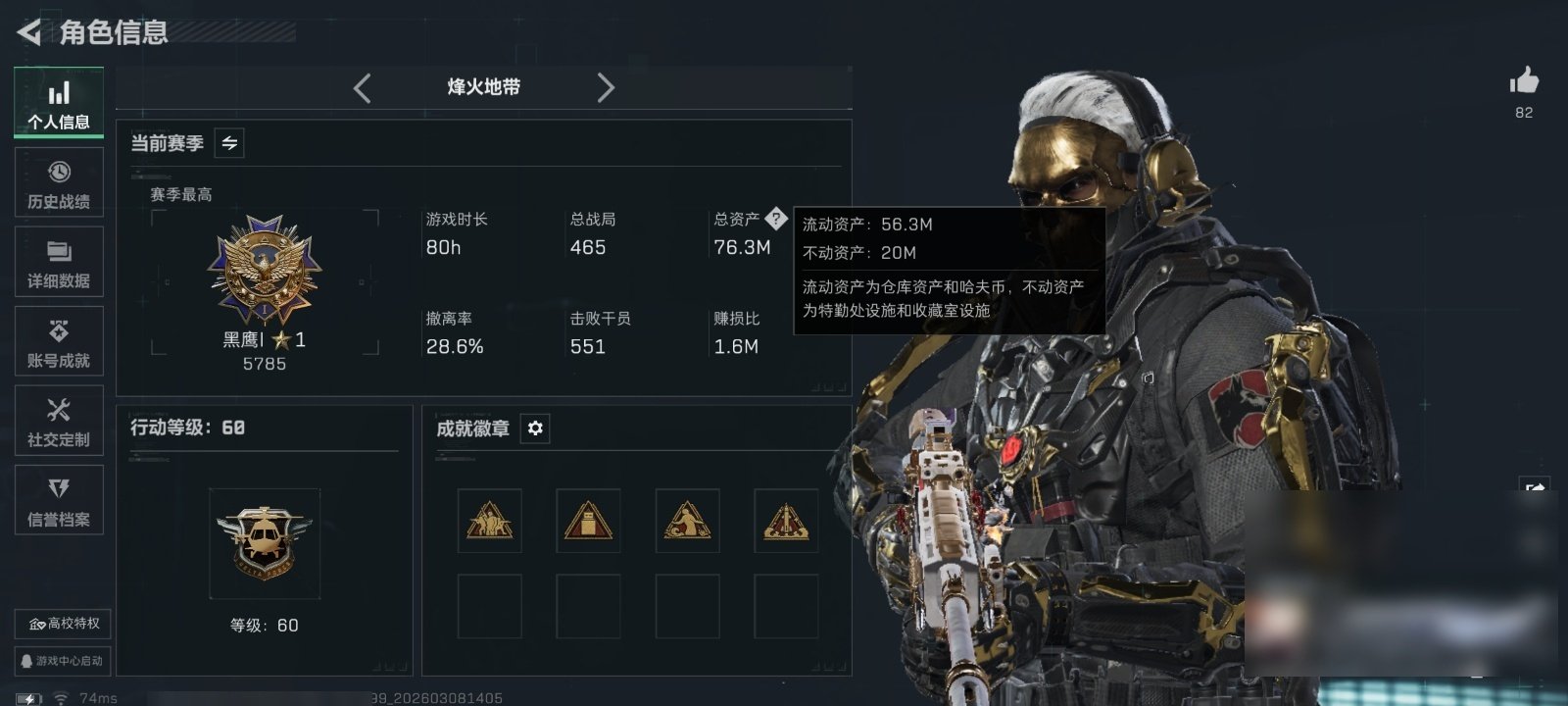Click the 高校特权 button

pos(63,624)
